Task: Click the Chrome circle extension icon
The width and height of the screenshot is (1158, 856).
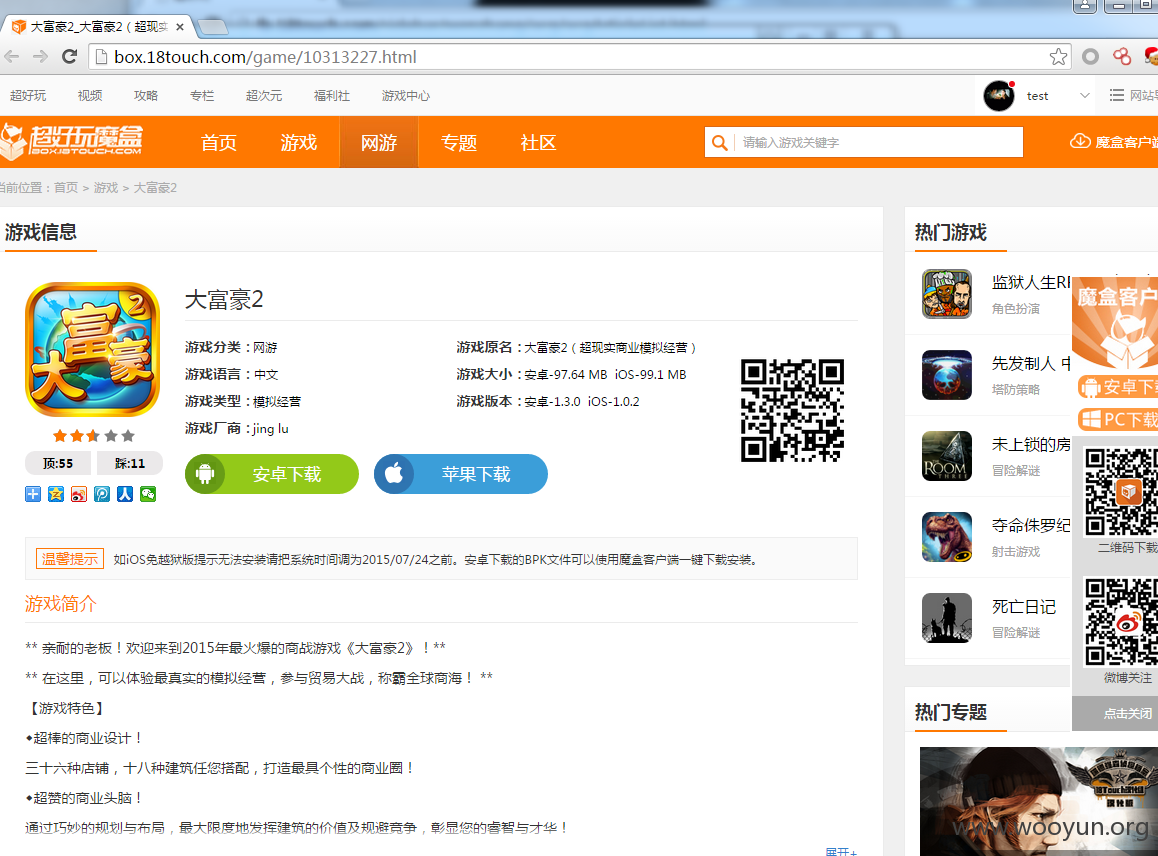Action: click(x=1090, y=57)
